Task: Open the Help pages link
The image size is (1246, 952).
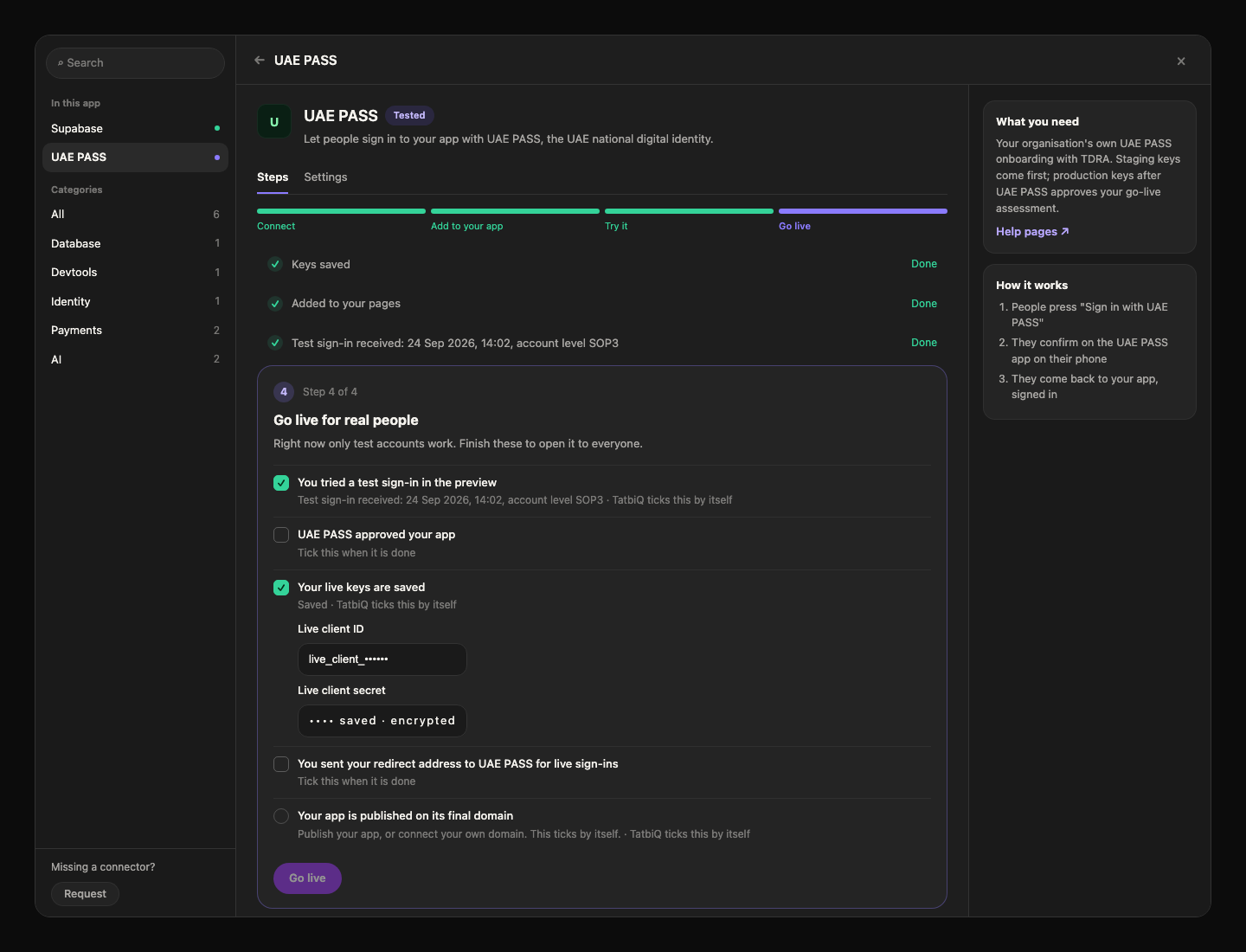Action: click(x=1032, y=232)
